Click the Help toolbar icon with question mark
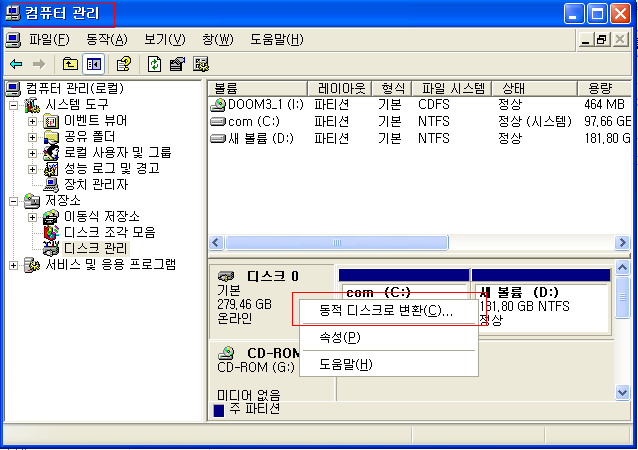This screenshot has height=450, width=638. (124, 64)
